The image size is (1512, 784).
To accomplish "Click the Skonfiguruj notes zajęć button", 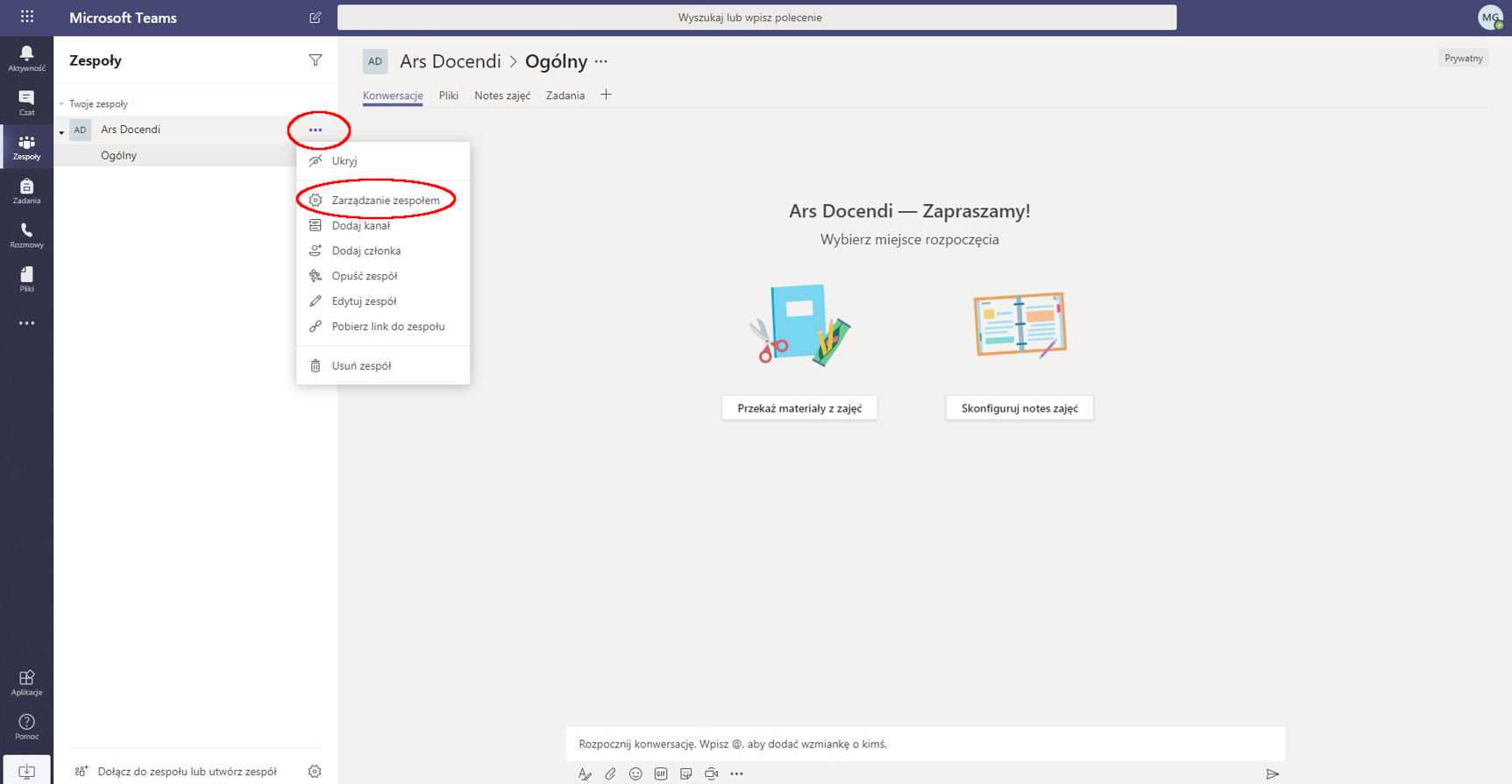I will click(x=1019, y=408).
